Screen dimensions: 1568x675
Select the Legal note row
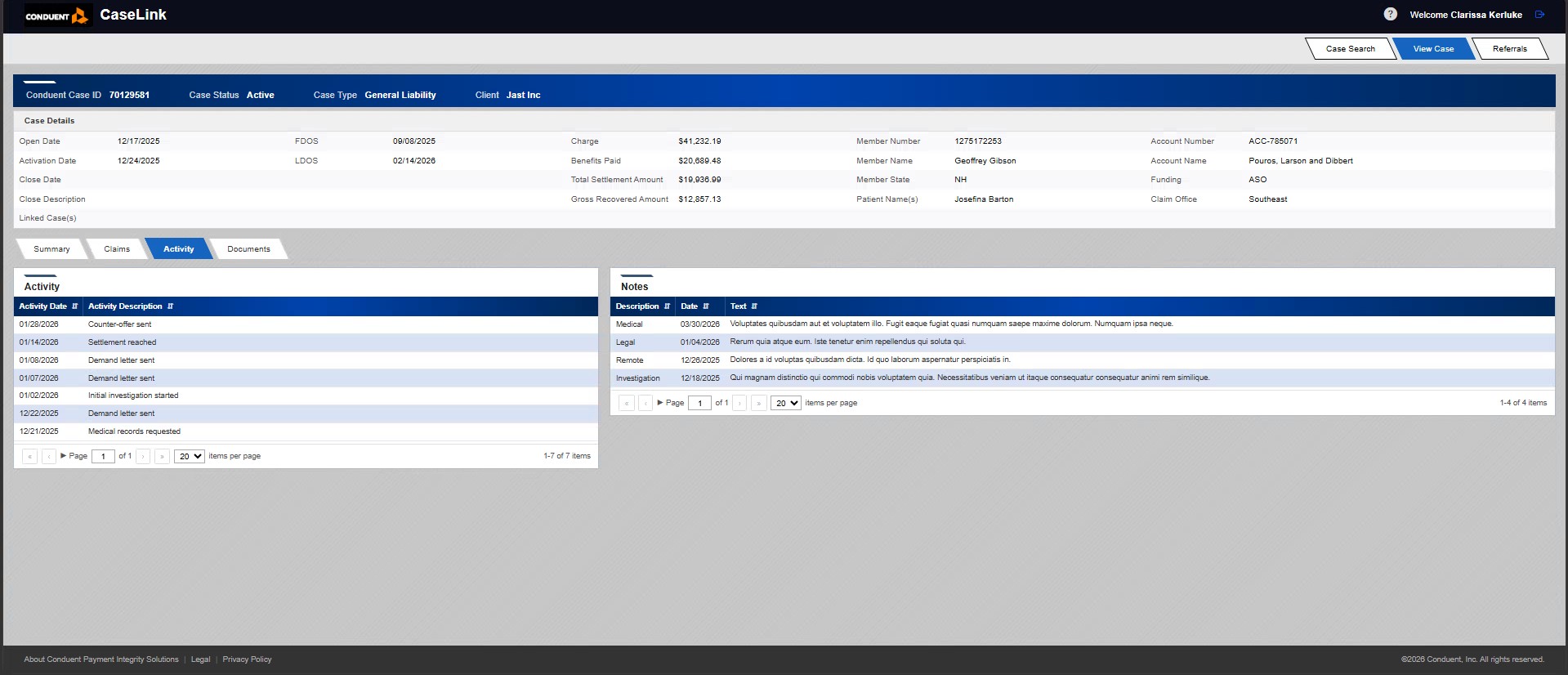(1083, 342)
